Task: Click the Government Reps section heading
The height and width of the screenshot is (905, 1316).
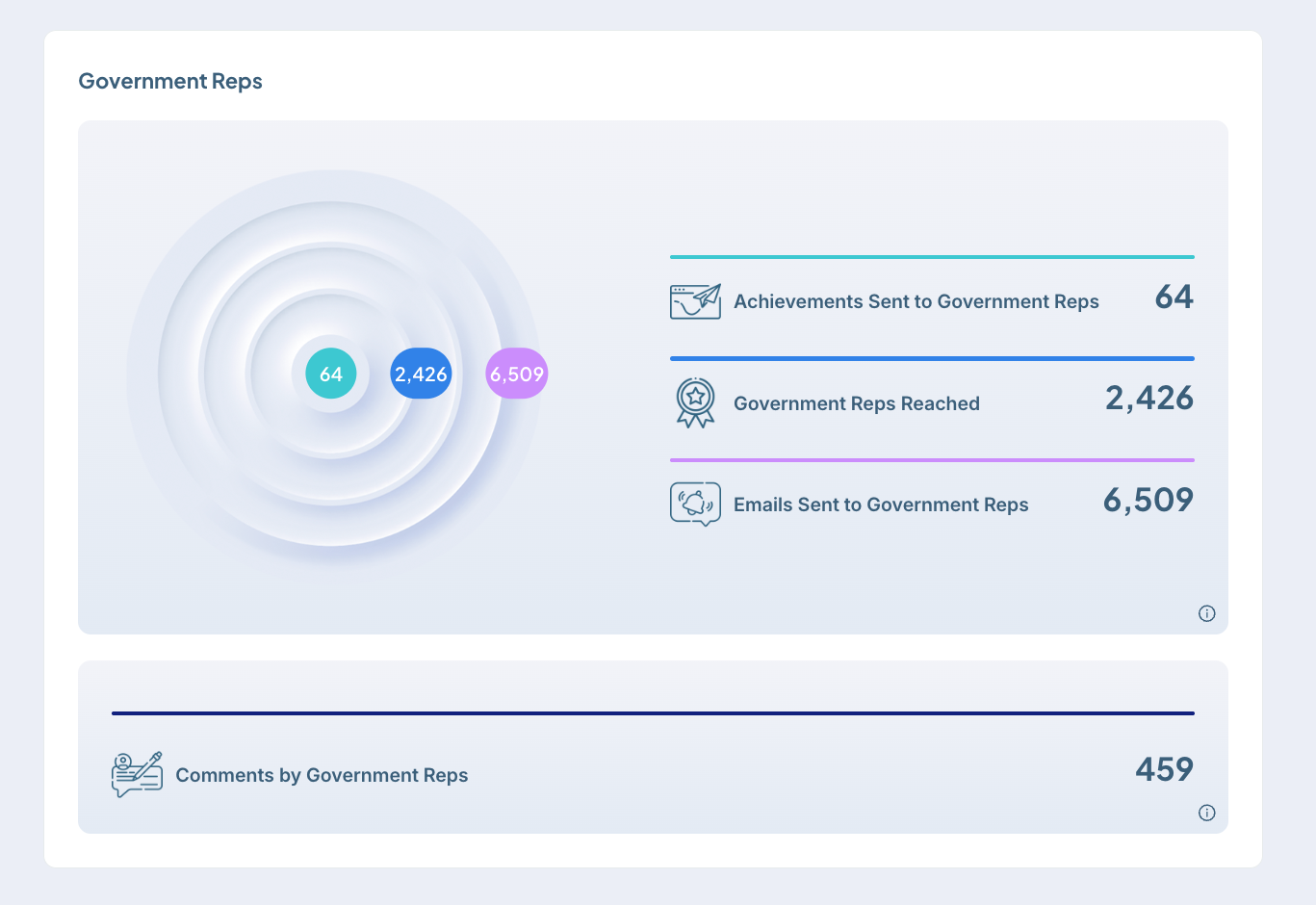Action: click(x=170, y=81)
